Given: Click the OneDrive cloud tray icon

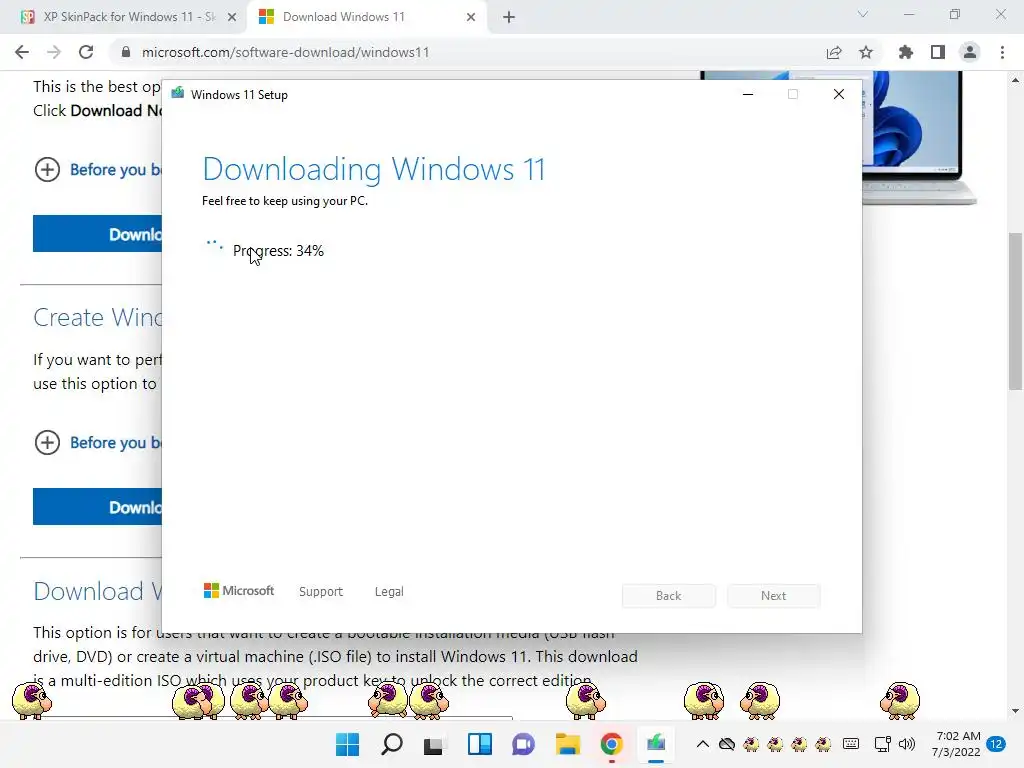Looking at the screenshot, I should pyautogui.click(x=727, y=744).
